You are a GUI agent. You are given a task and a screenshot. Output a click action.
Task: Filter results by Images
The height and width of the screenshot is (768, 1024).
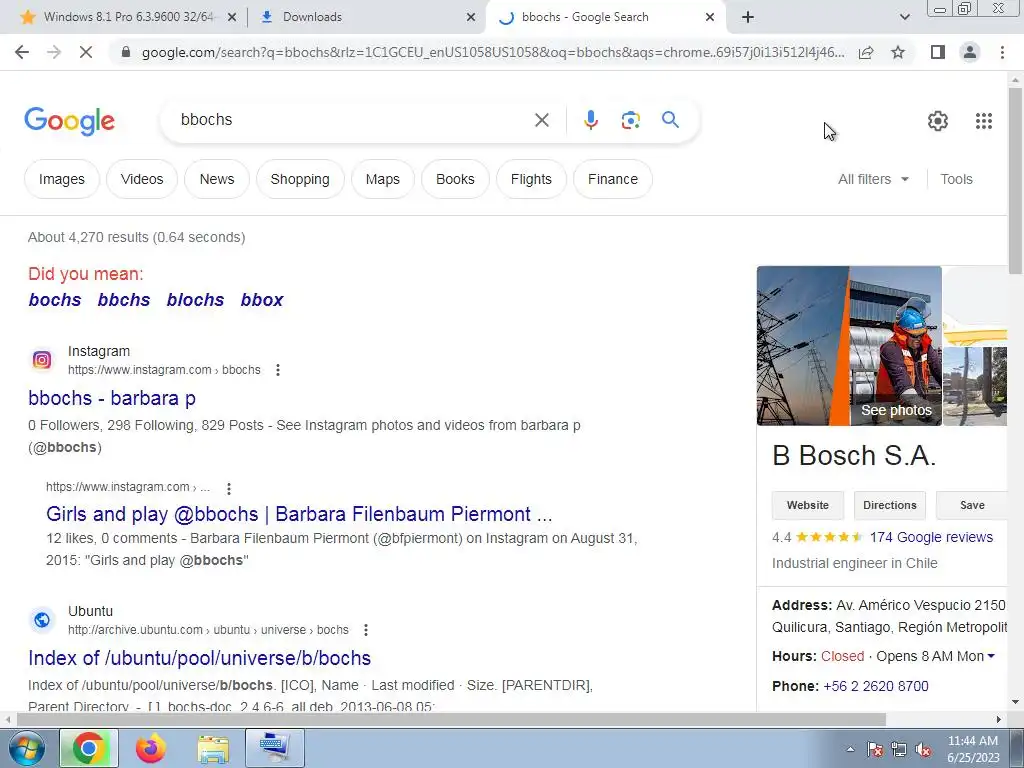coord(61,179)
